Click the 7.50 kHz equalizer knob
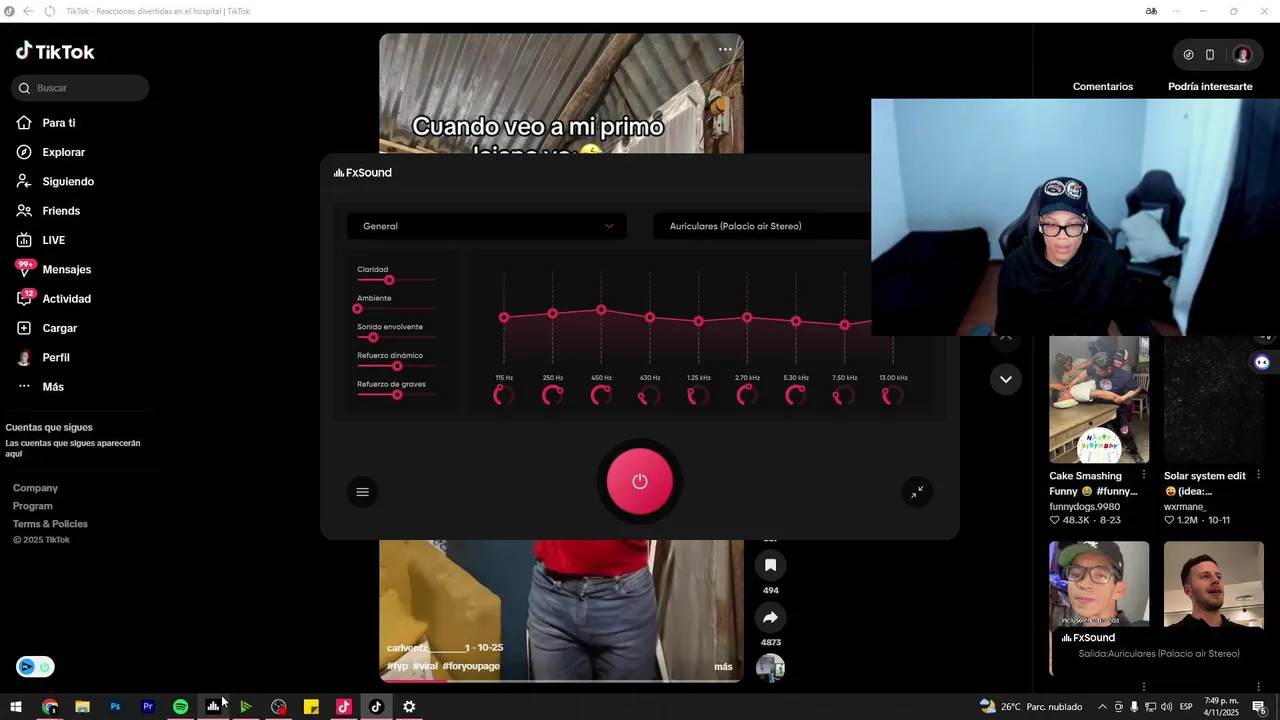The image size is (1280, 720). [844, 395]
